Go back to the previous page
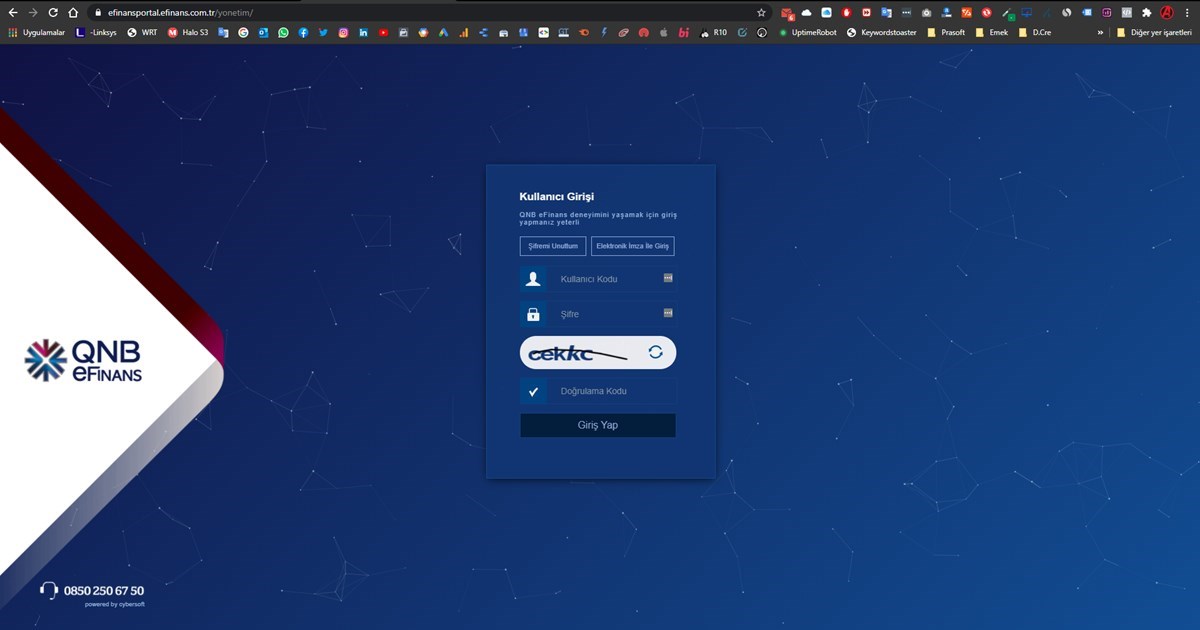The width and height of the screenshot is (1200, 630). 13,13
